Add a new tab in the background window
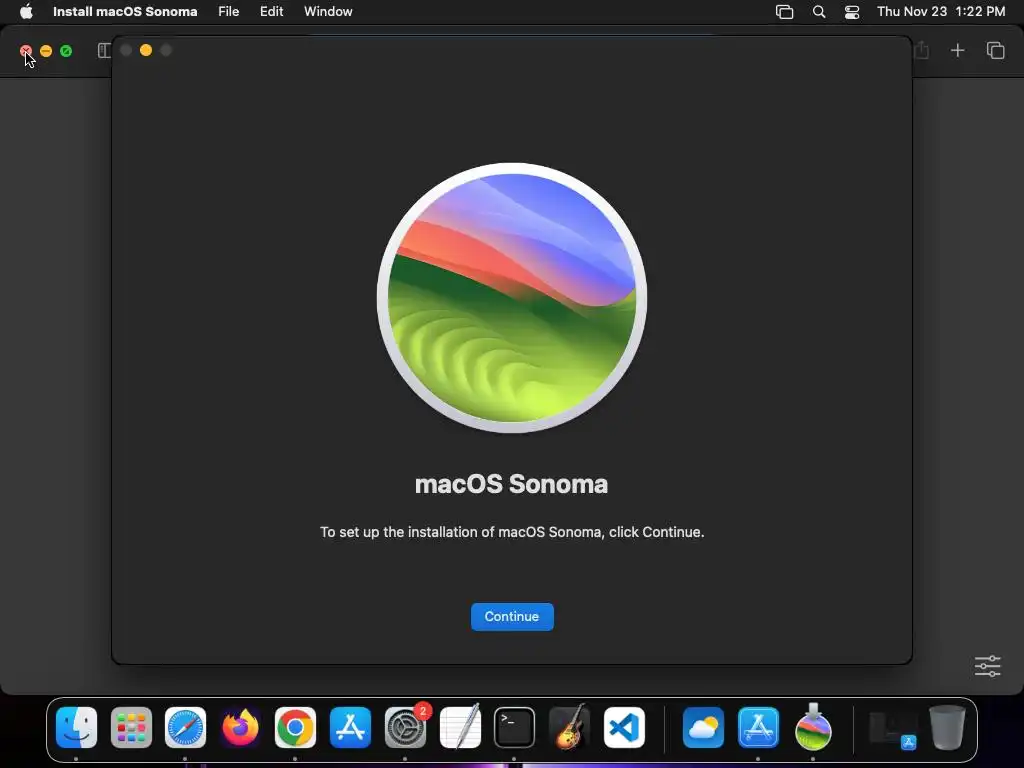 [x=957, y=50]
